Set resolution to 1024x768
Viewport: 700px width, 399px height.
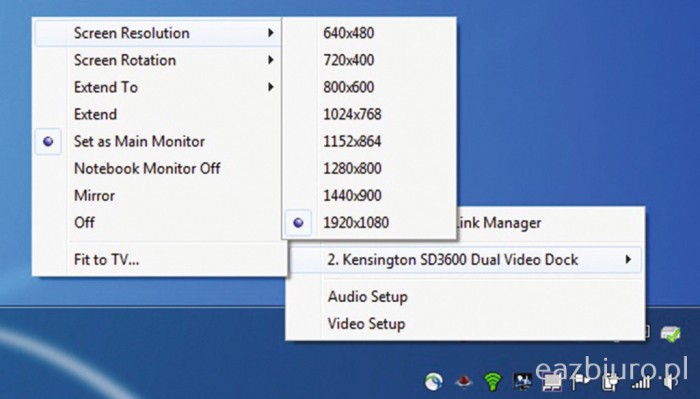369,114
